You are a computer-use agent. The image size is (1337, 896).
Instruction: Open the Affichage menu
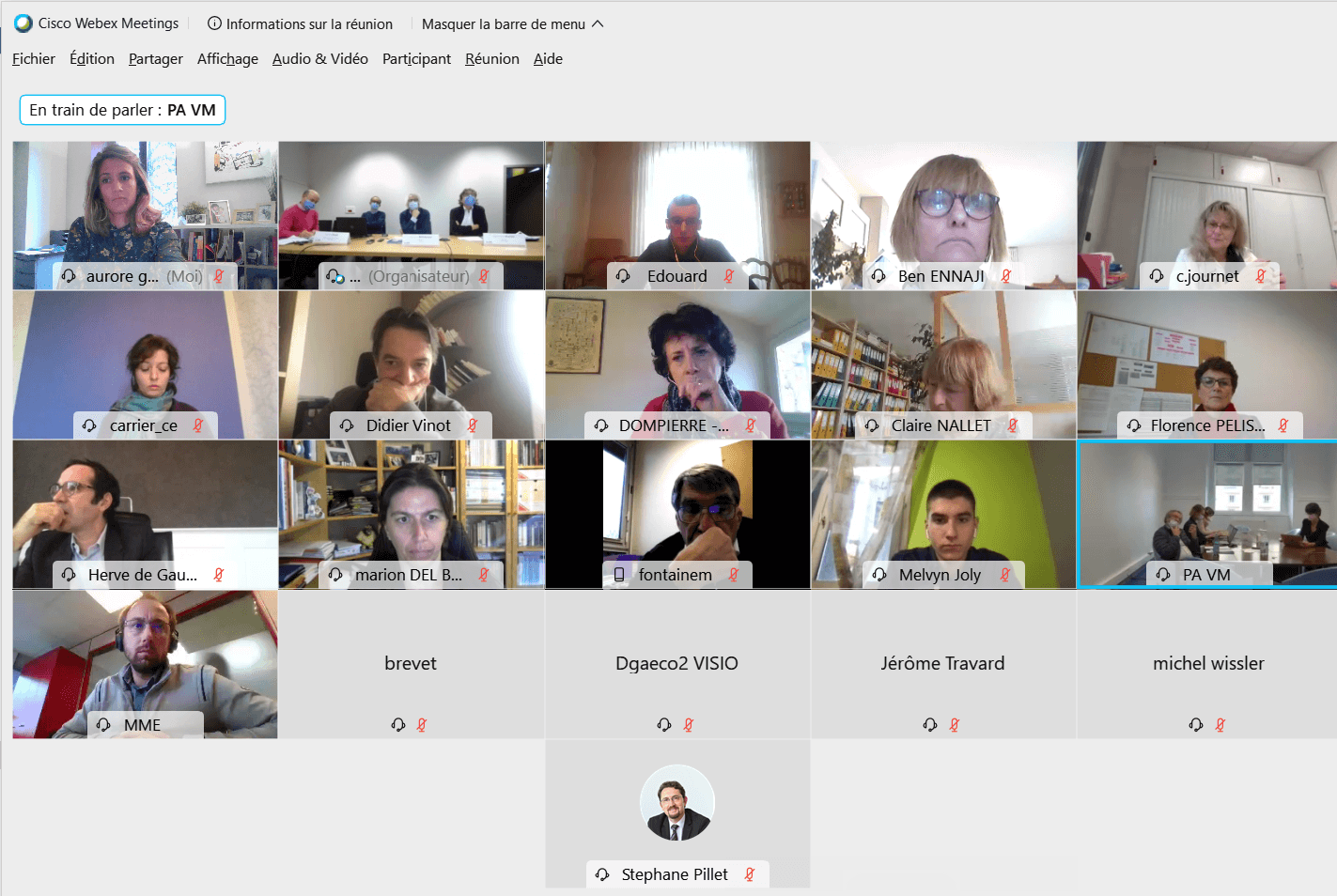tap(227, 58)
